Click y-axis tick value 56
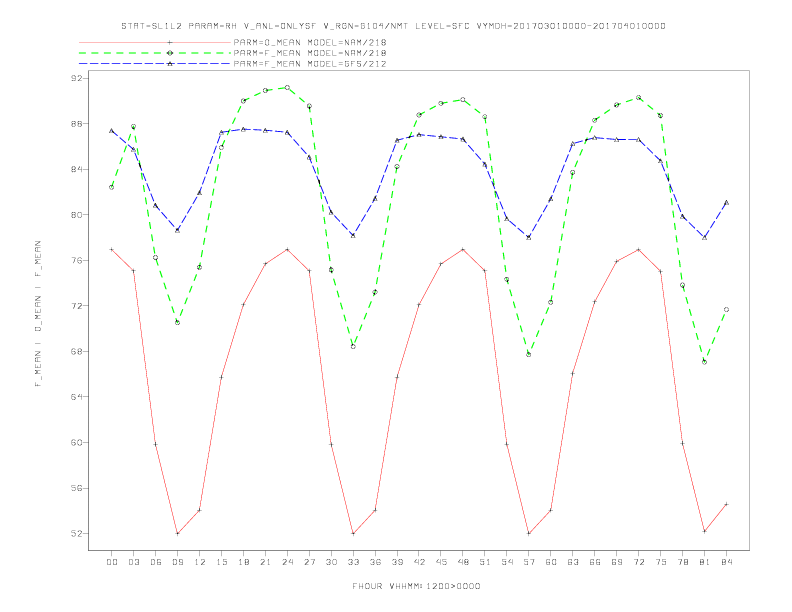Screen dimensions: 792x612 (x=76, y=488)
